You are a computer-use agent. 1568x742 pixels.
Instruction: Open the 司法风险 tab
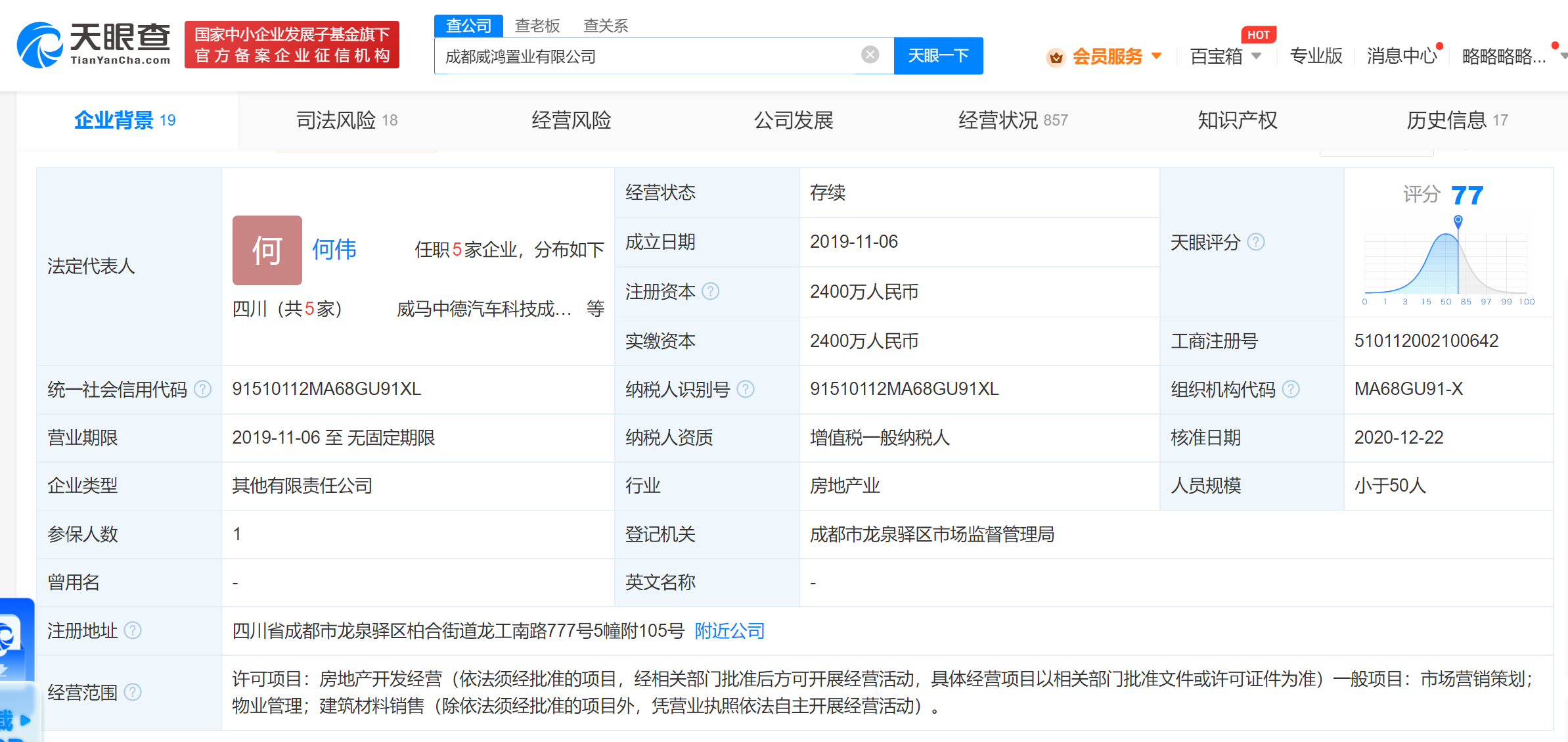[347, 120]
